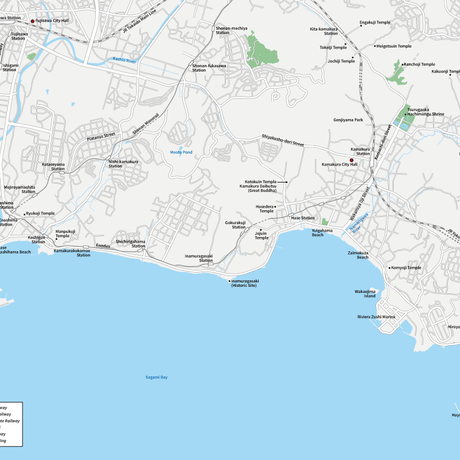Viewport: 460px width, 460px height.
Task: Click the Yuigahama Beach label
Action: (322, 233)
